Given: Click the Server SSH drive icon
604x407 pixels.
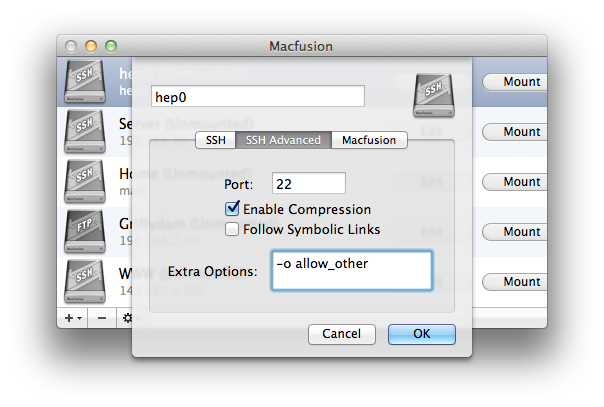Looking at the screenshot, I should [85, 131].
